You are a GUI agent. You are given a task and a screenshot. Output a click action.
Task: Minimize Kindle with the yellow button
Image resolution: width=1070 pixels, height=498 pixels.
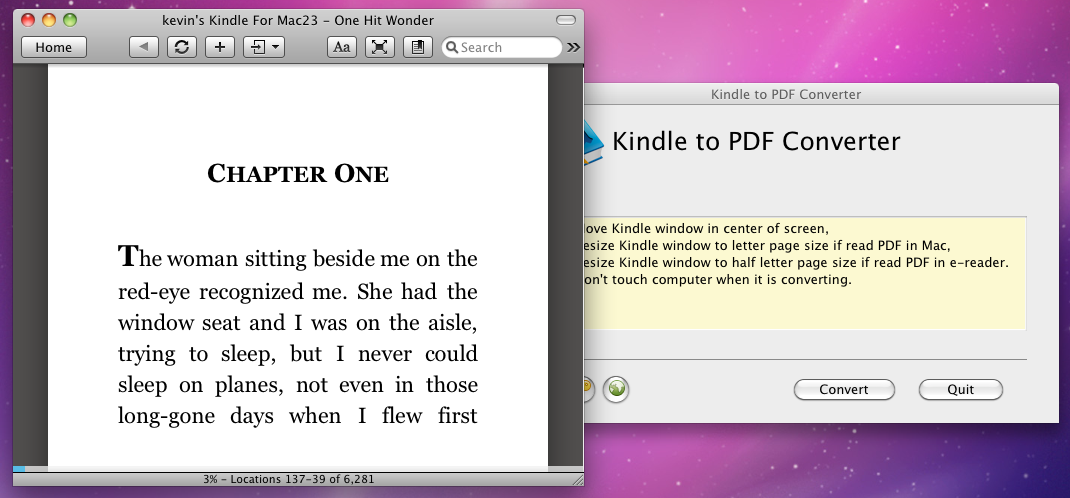point(49,20)
